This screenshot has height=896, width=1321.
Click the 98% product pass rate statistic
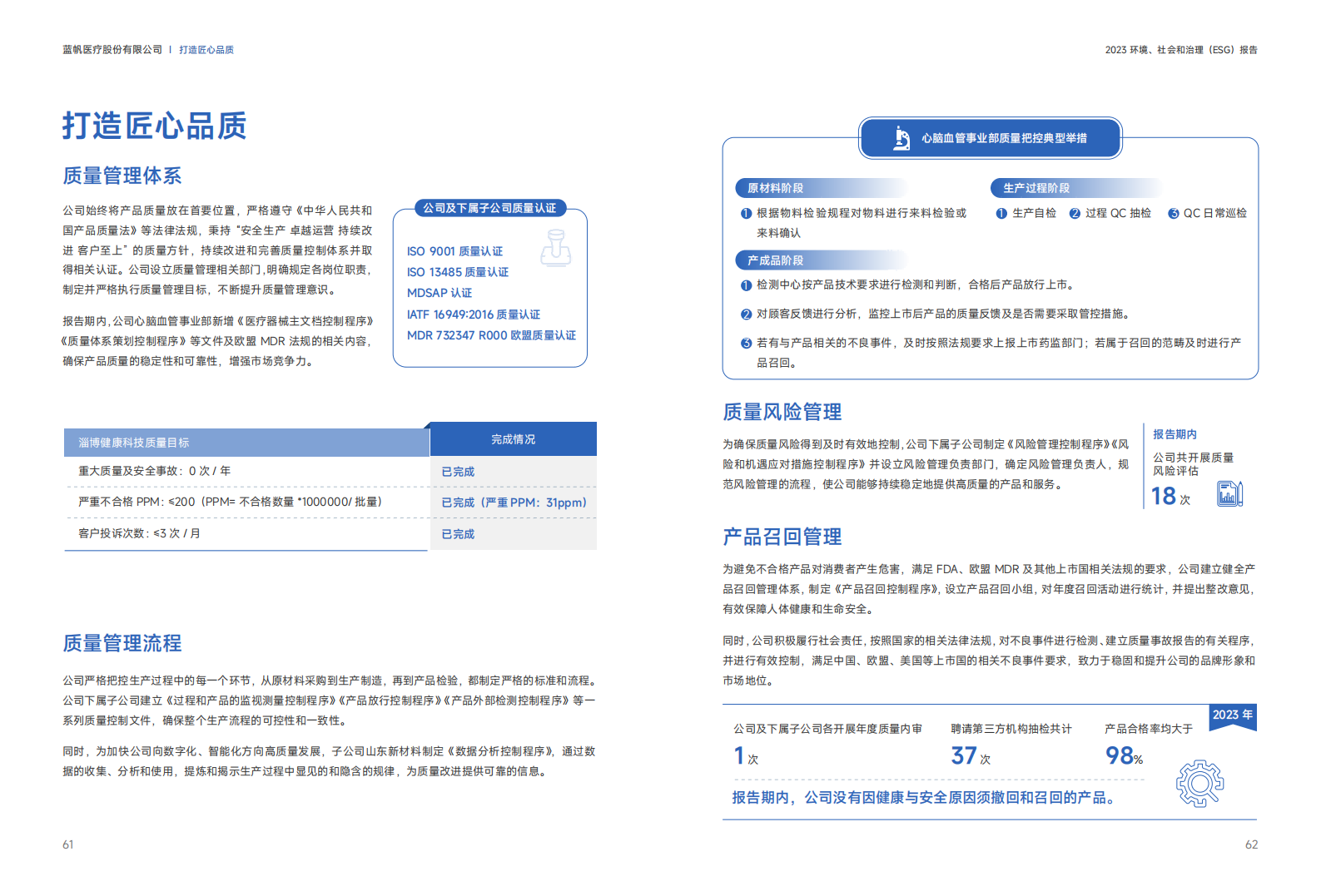pos(1124,755)
